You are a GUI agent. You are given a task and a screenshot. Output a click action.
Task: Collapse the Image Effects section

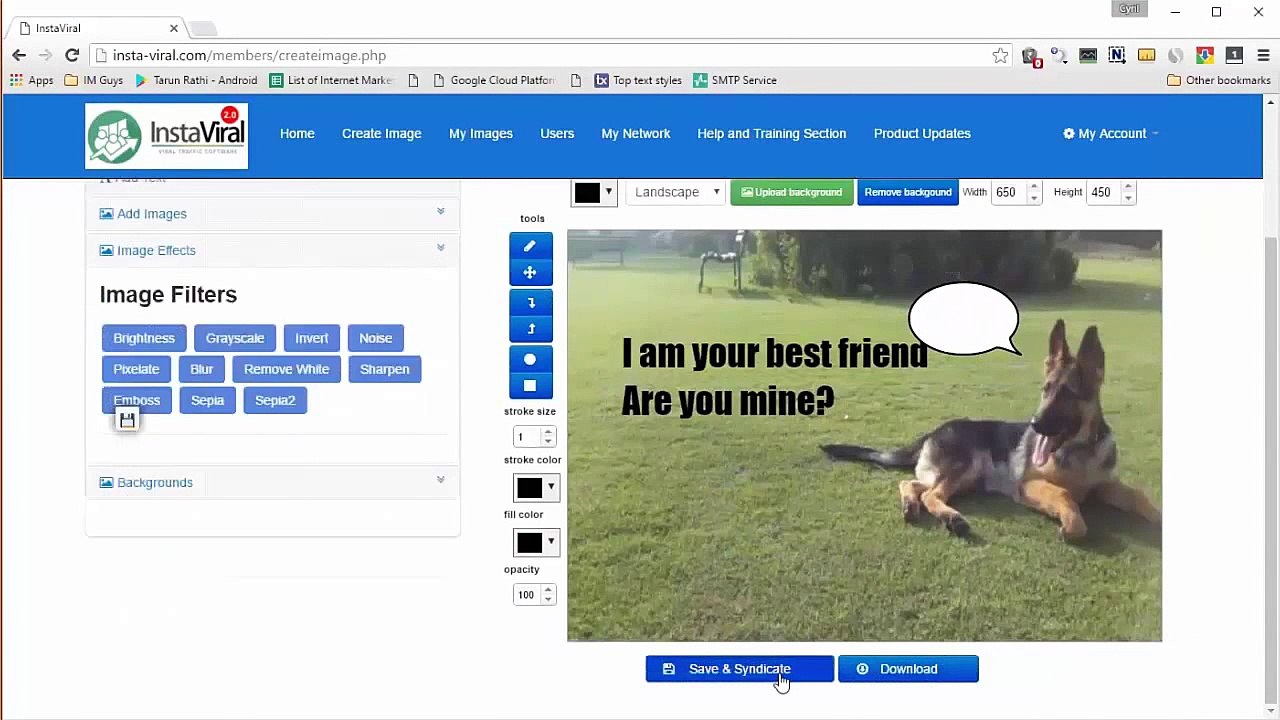tap(272, 250)
